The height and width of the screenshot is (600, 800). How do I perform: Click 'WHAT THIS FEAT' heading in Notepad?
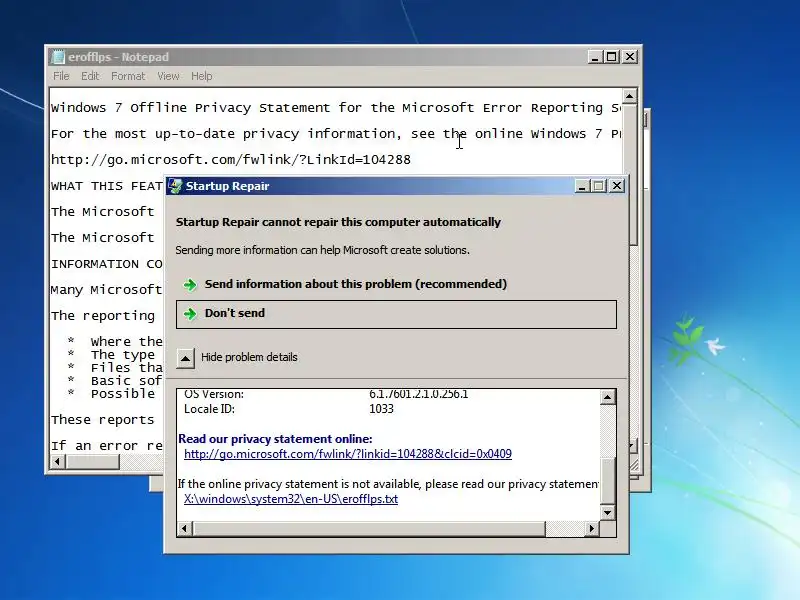pos(106,186)
